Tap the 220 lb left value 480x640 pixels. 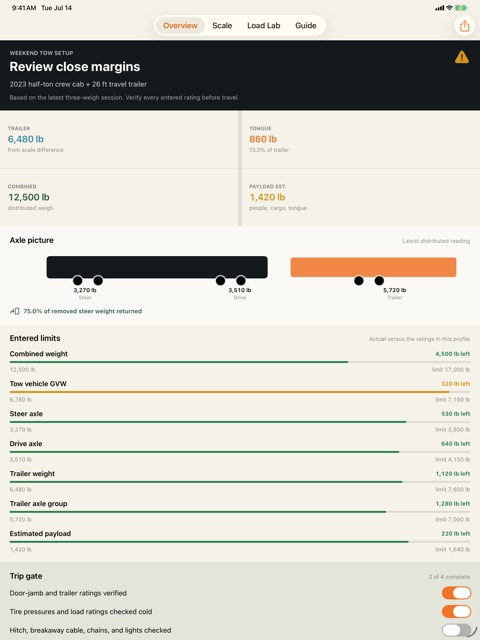456,533
